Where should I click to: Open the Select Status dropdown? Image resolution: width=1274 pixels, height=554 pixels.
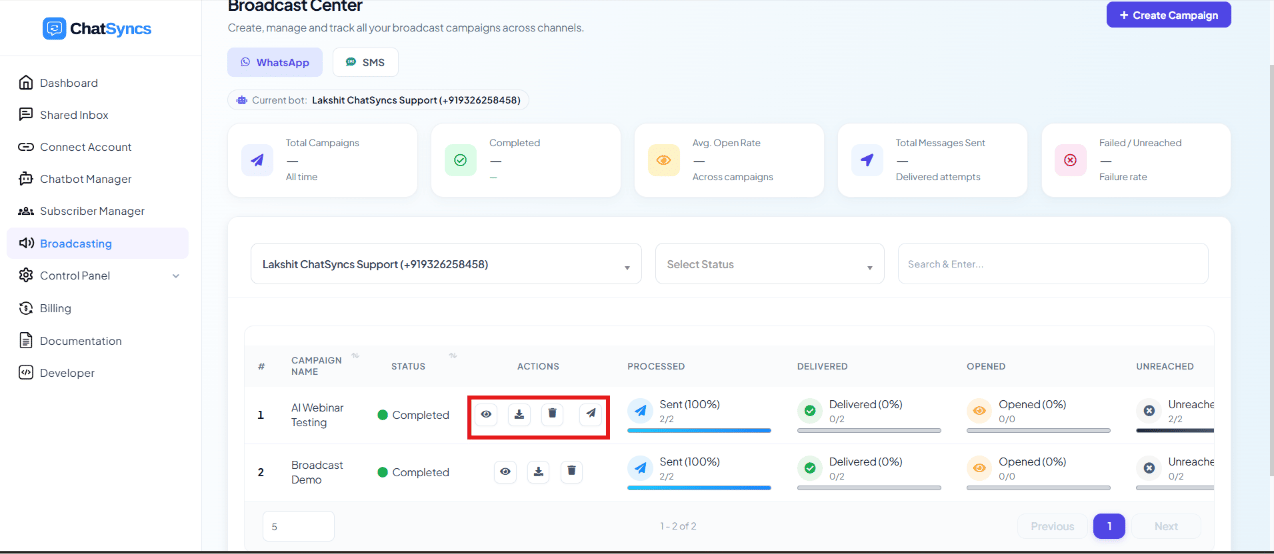(x=770, y=264)
